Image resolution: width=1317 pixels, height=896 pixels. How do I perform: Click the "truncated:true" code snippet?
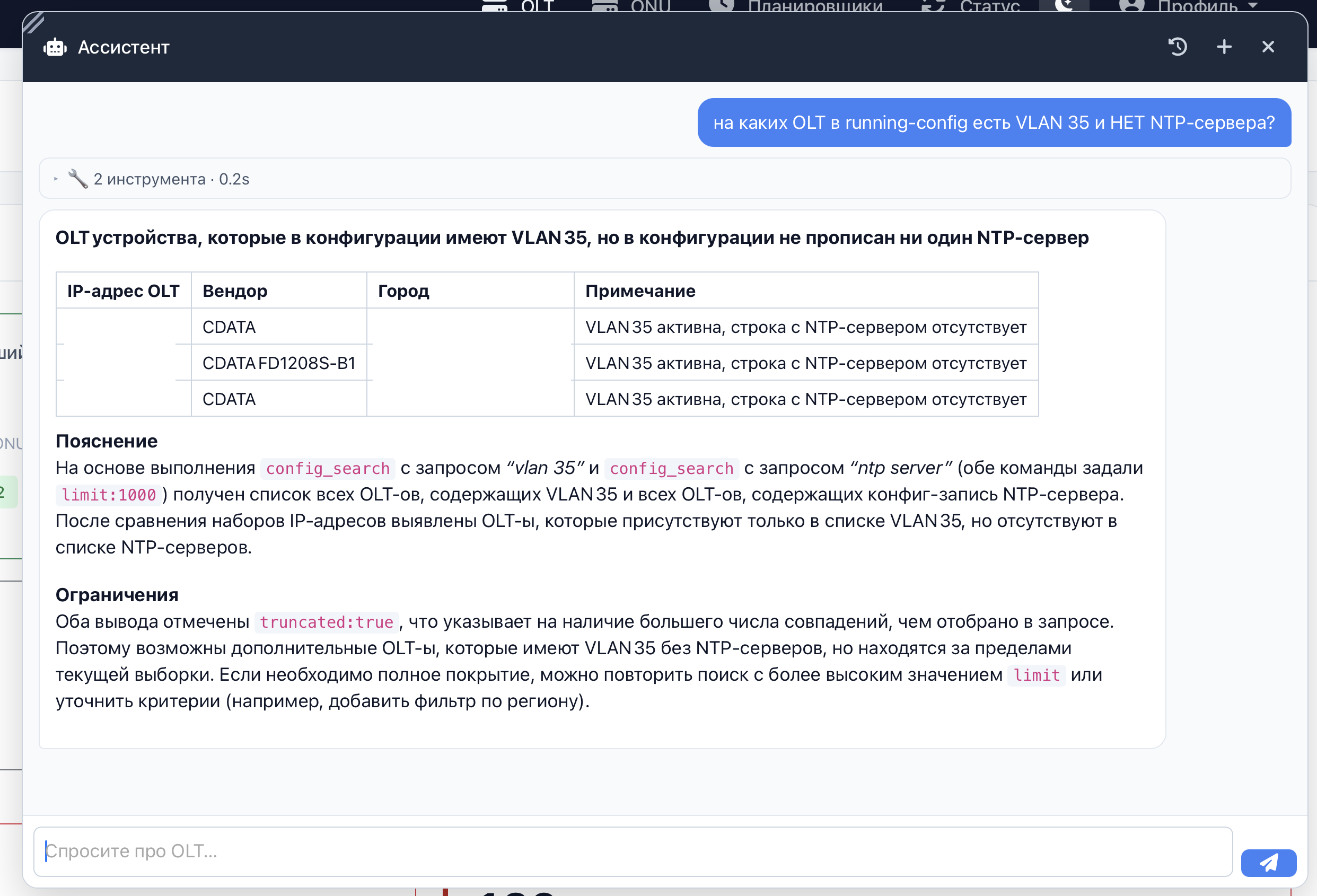(x=327, y=622)
